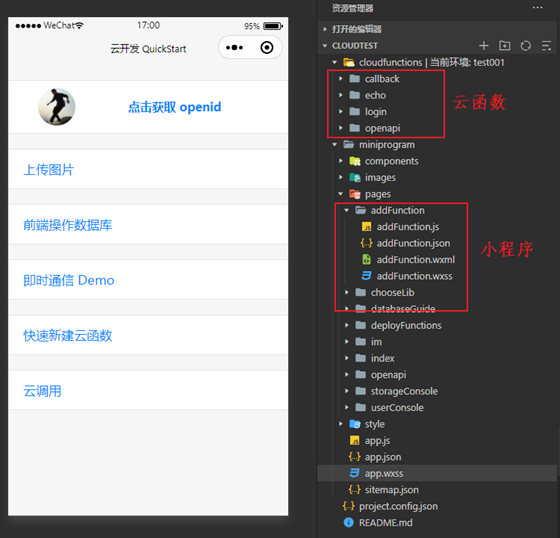Collapse the addFunction folder arrow
This screenshot has height=538, width=560.
(346, 210)
